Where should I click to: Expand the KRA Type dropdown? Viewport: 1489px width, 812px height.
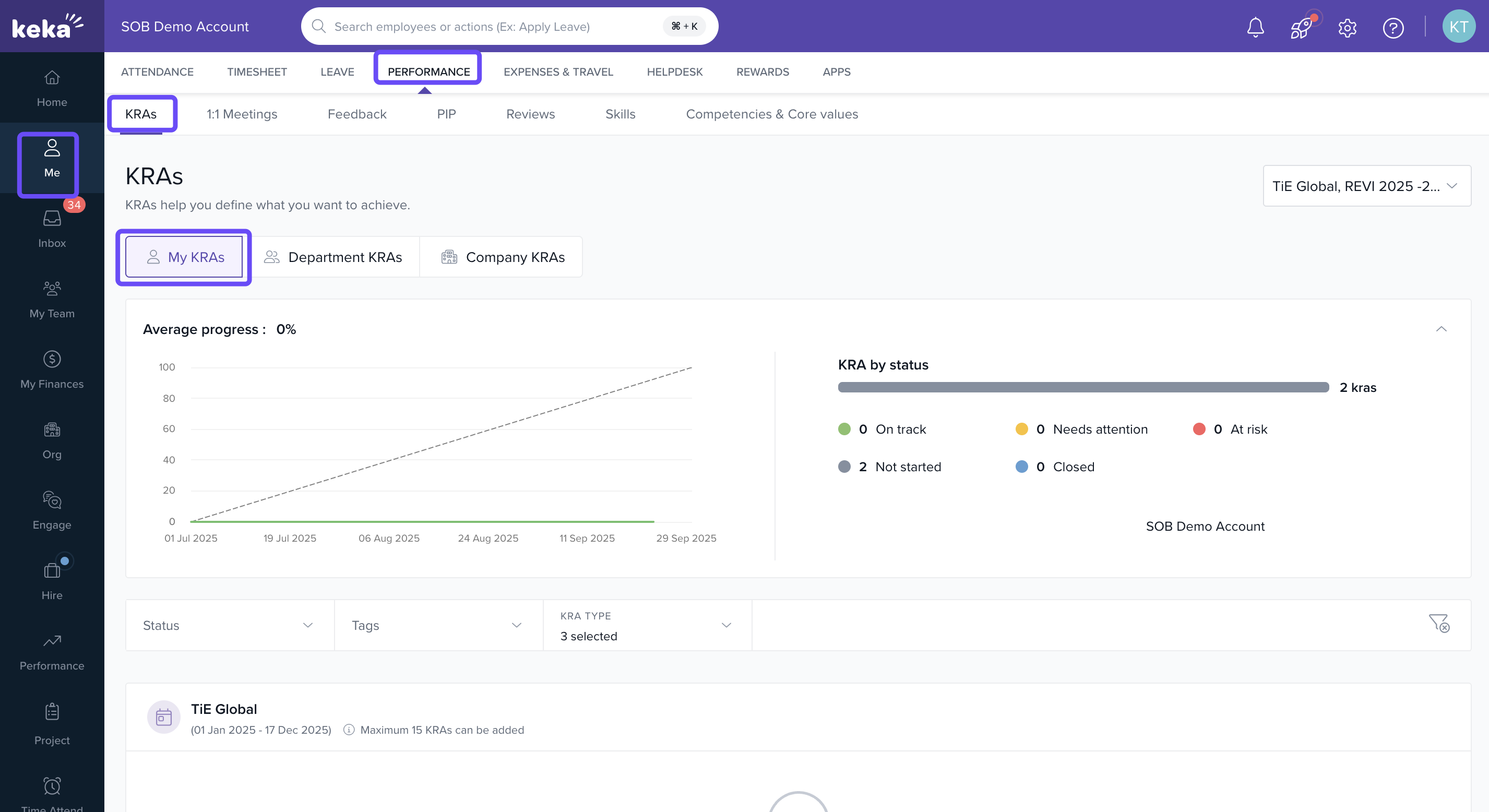(x=646, y=625)
